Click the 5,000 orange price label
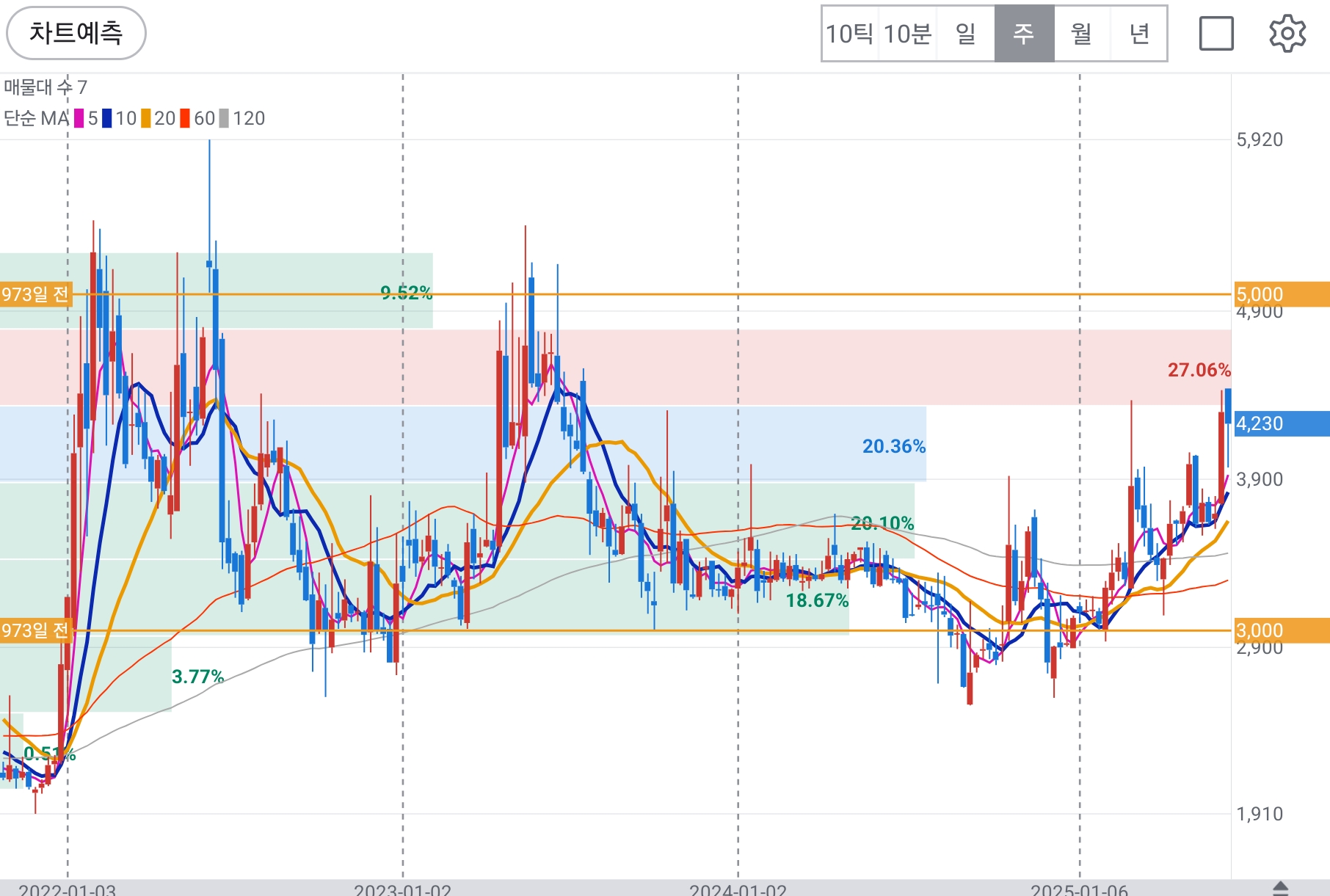 [1282, 294]
